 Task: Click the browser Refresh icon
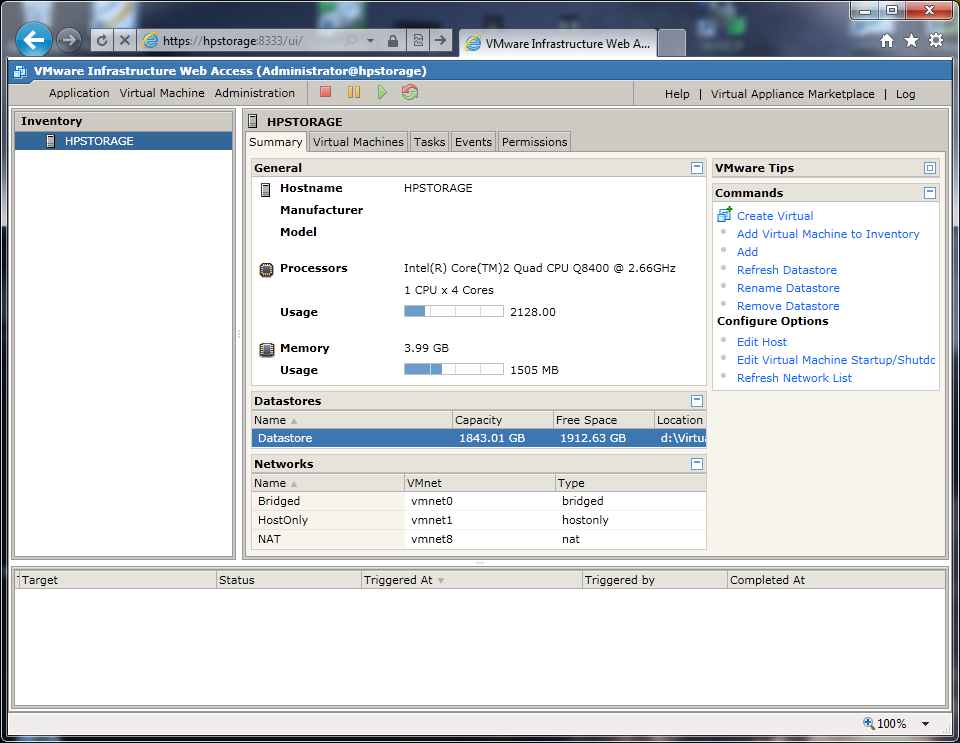[102, 41]
